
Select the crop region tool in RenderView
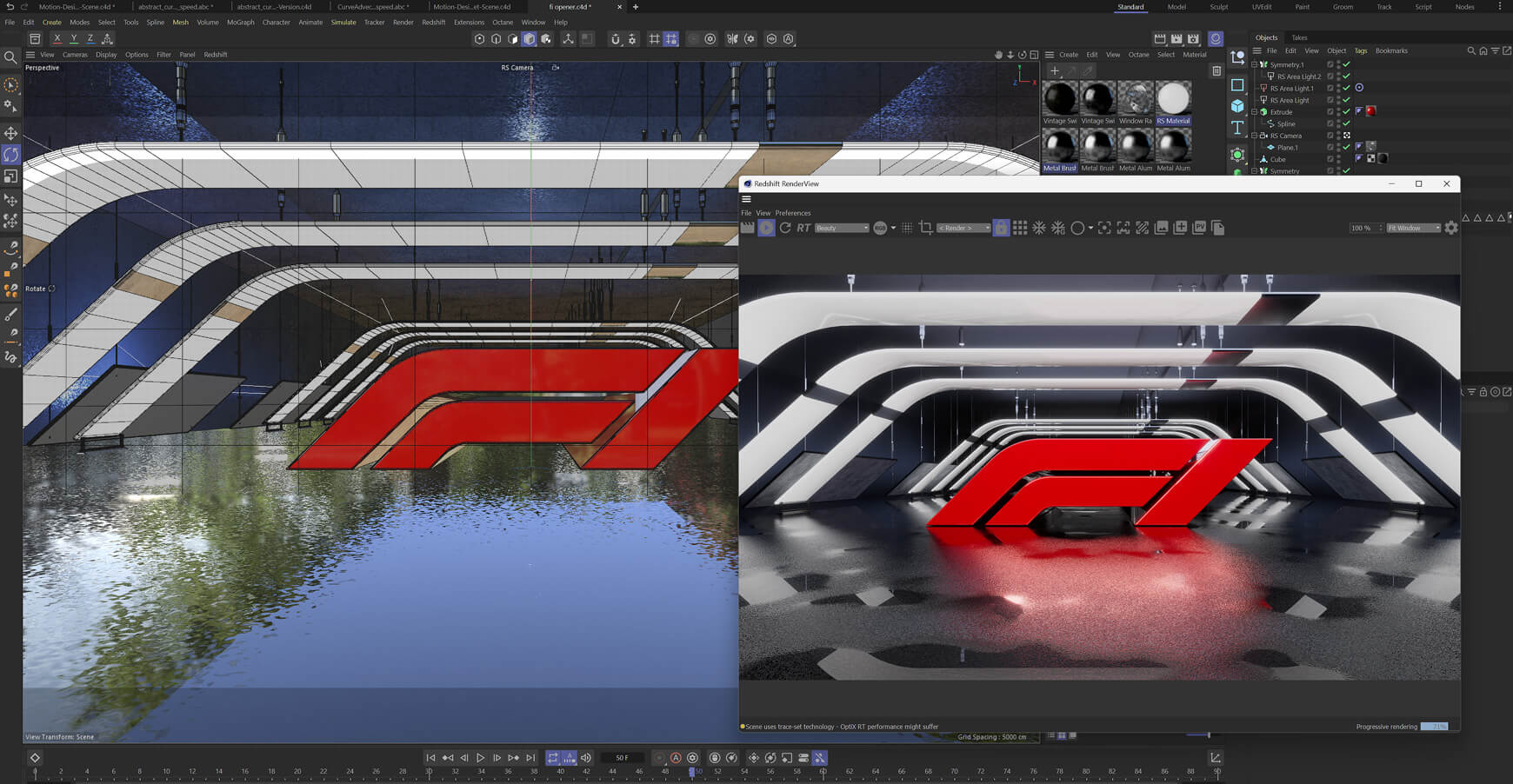(x=925, y=228)
